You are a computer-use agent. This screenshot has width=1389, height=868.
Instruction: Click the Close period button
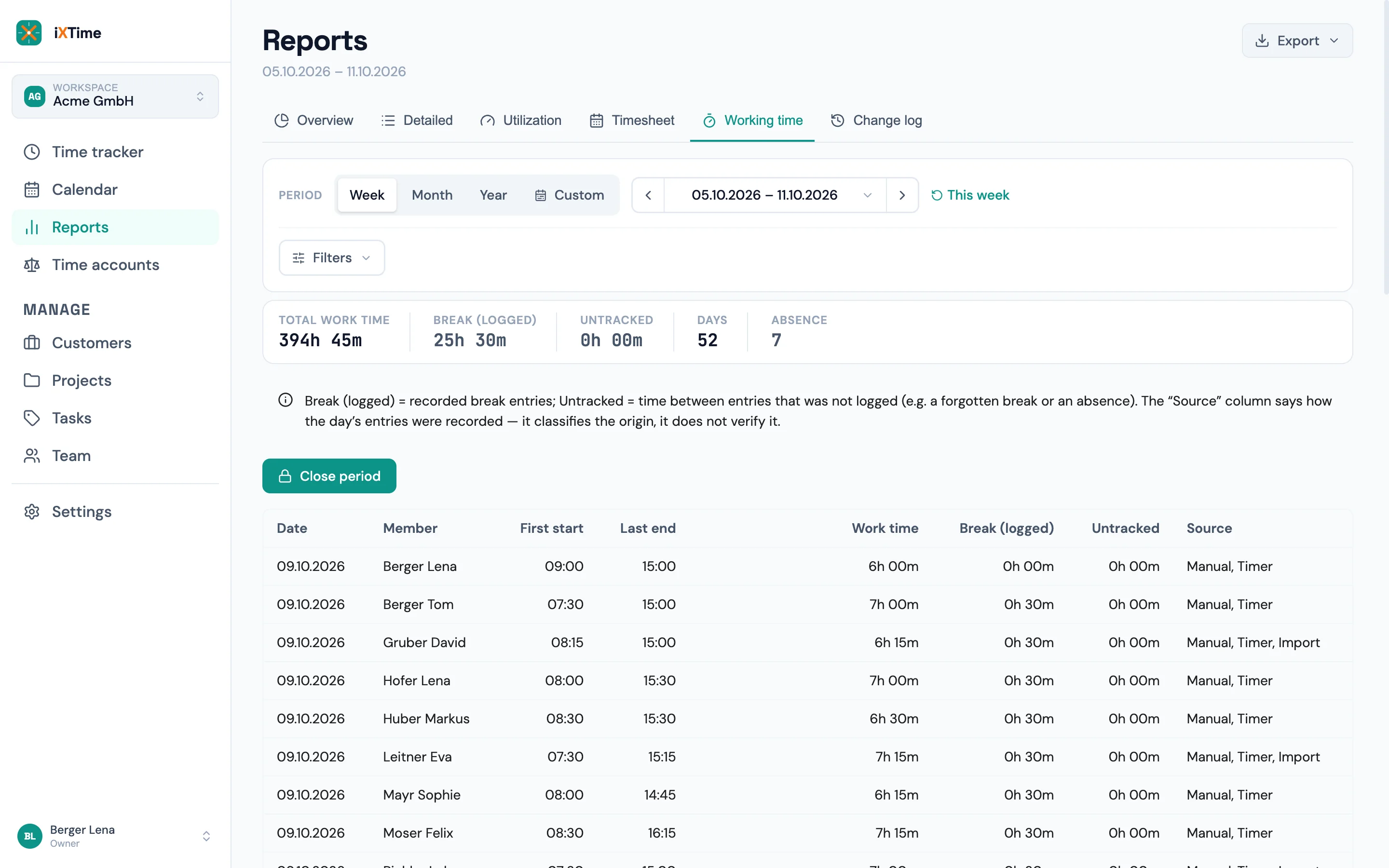click(x=329, y=476)
